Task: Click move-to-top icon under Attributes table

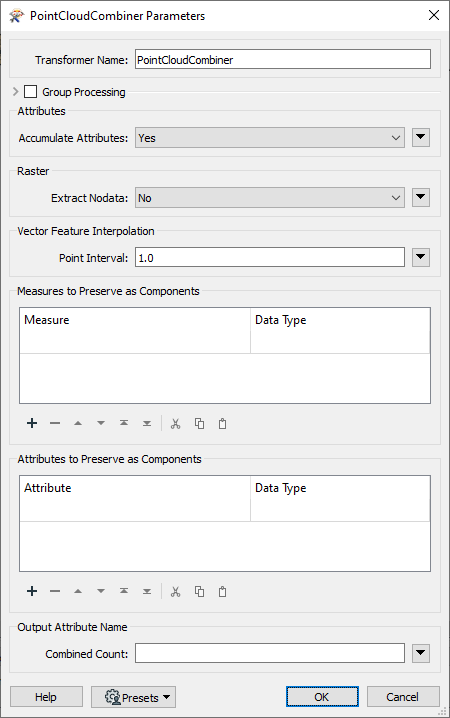Action: (124, 591)
